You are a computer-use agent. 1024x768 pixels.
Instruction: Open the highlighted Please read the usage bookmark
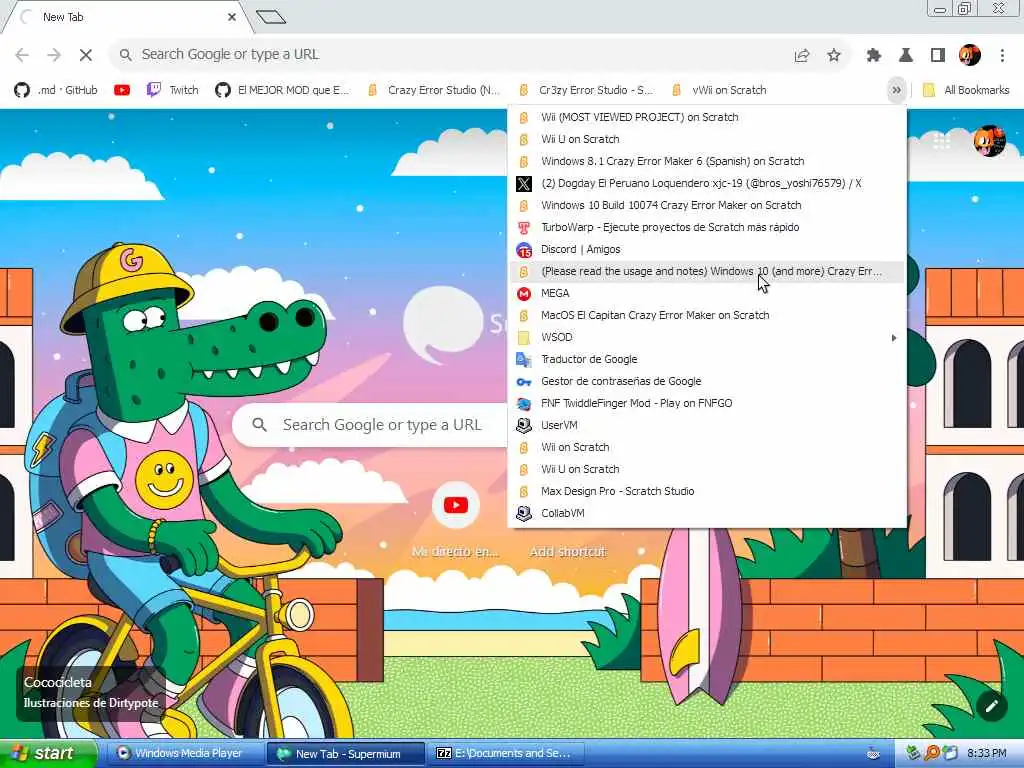click(x=708, y=272)
